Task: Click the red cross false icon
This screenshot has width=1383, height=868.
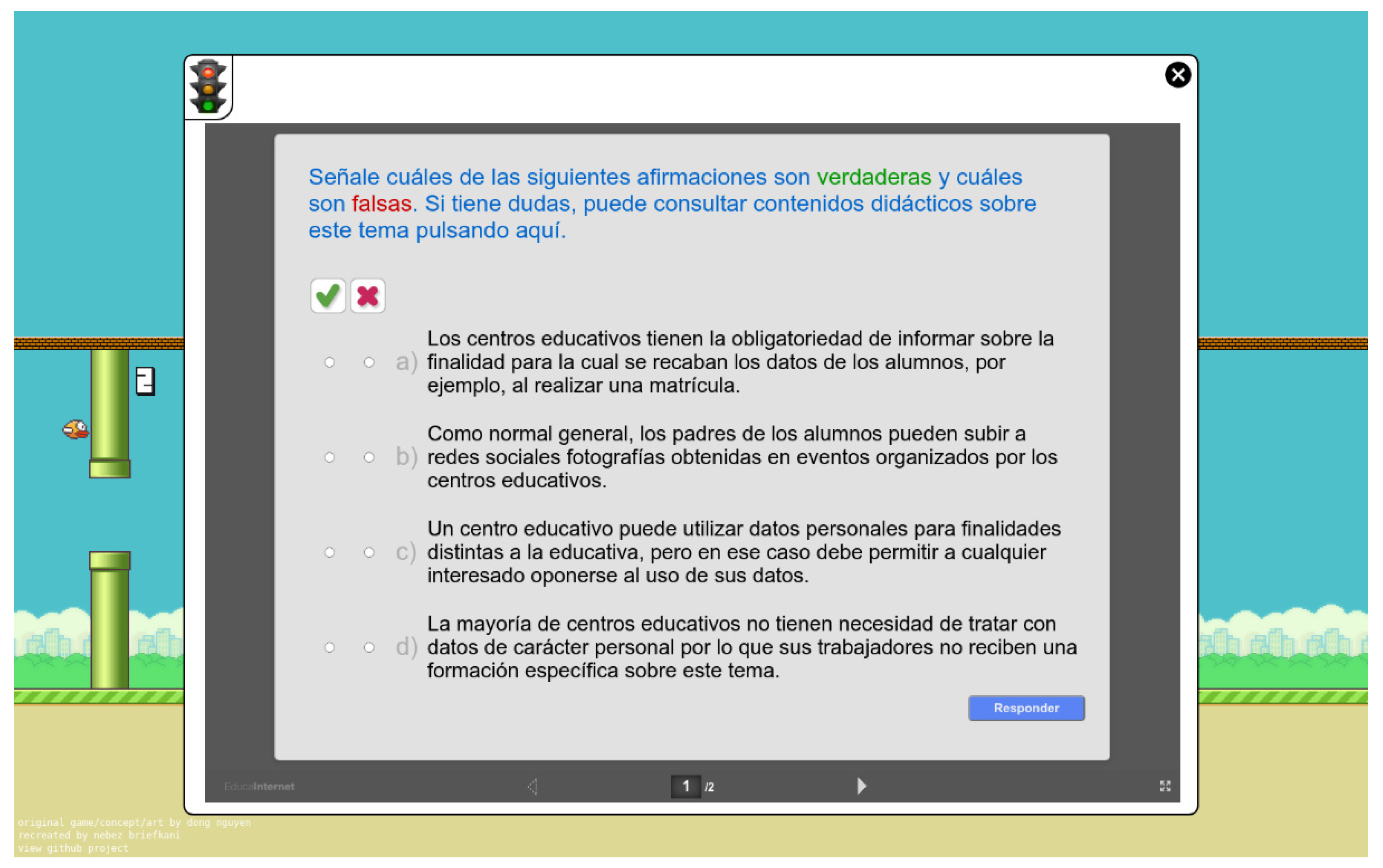Action: [368, 295]
